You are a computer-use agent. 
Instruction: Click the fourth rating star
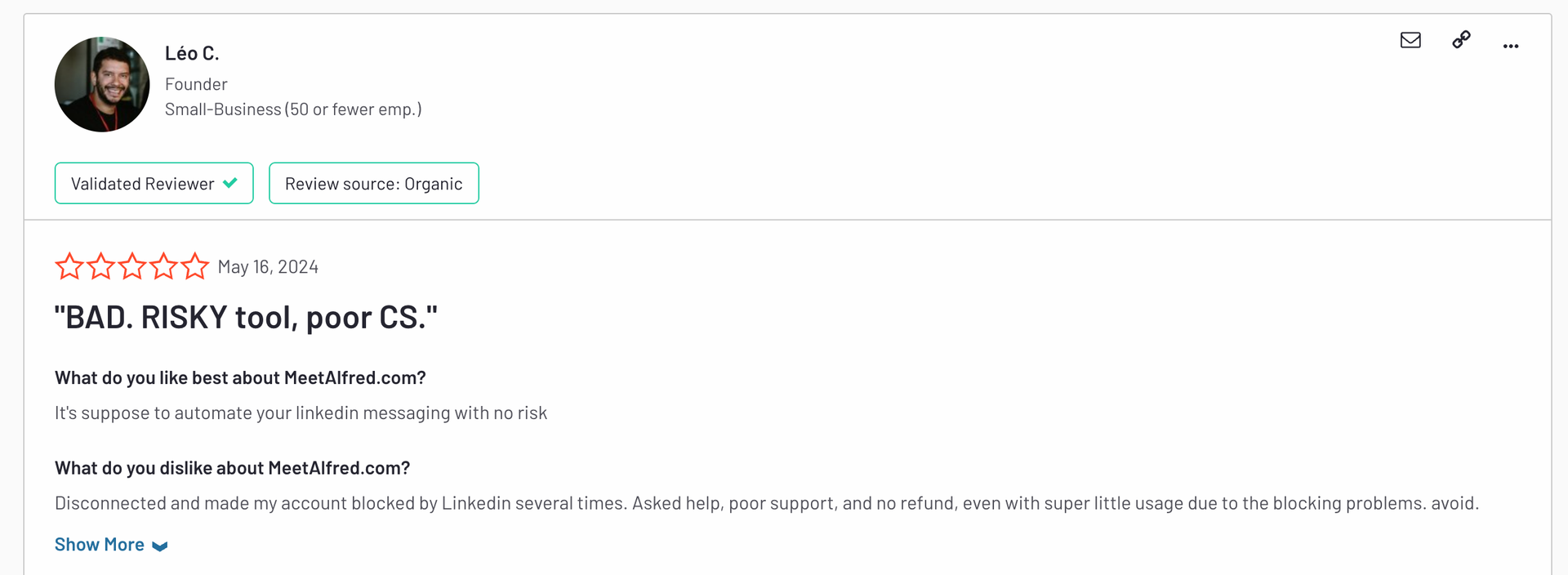[163, 266]
